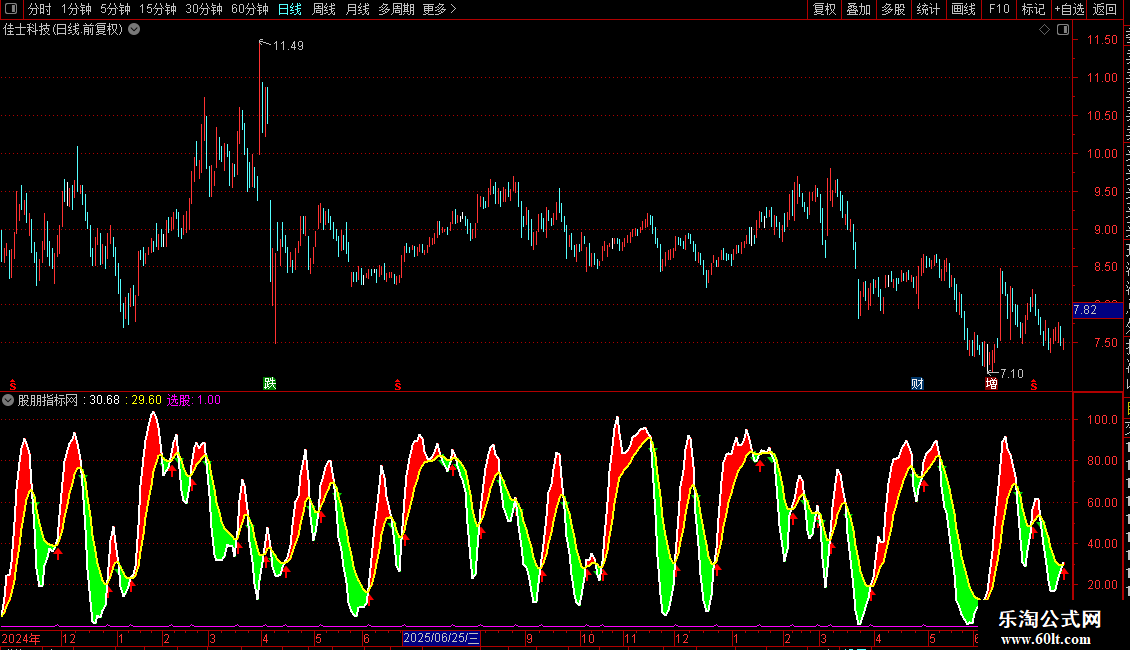Viewport: 1130px width, 650px height.
Task: Open the 多股 multi-stock view
Action: tap(894, 9)
